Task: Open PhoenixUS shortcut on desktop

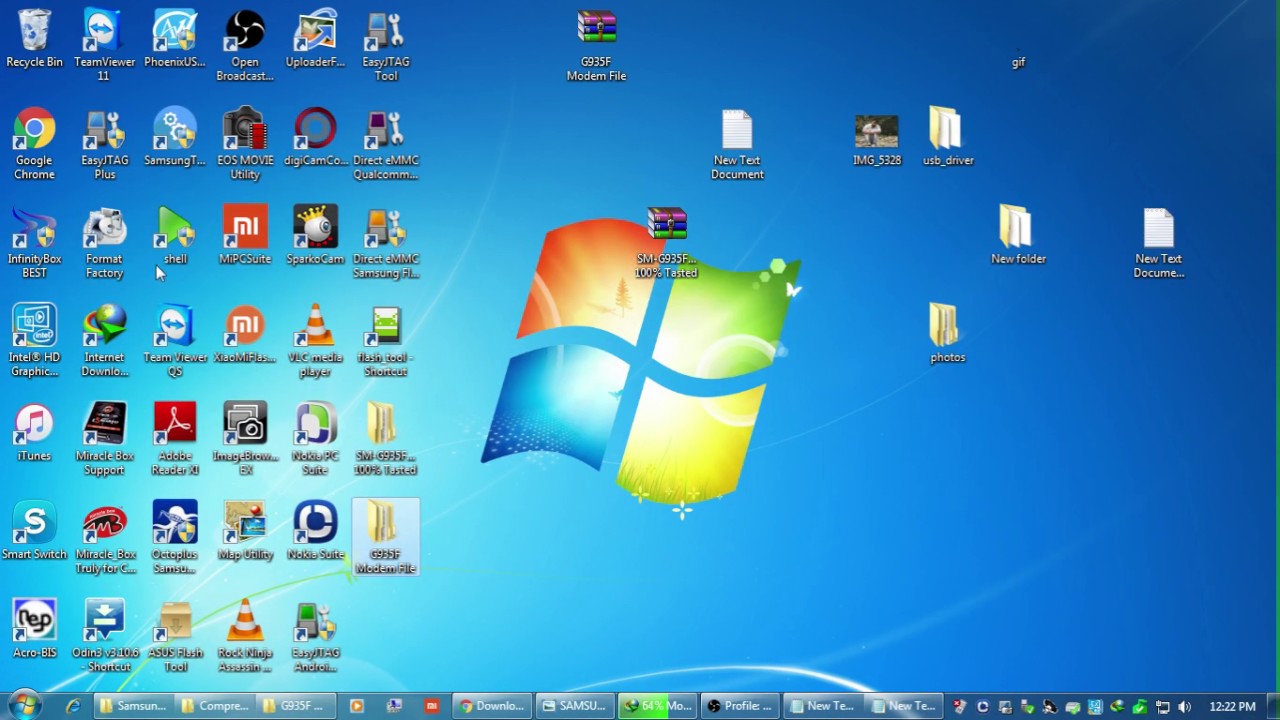Action: coord(174,40)
